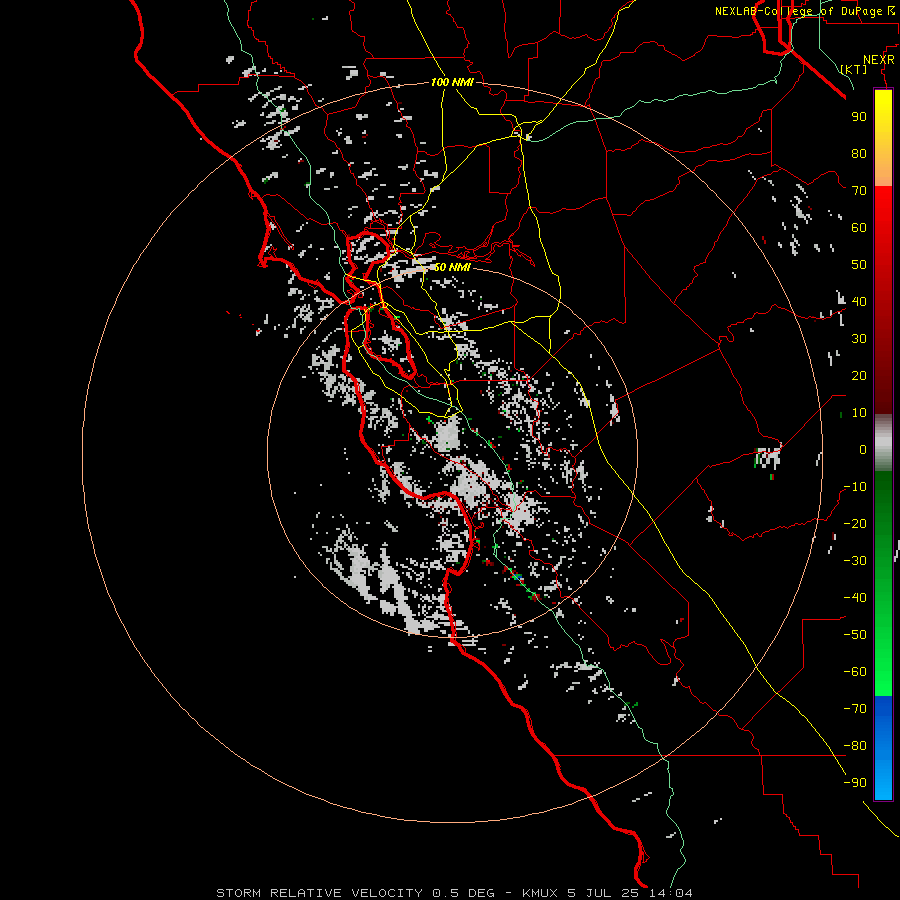Click the -20 scale value

point(855,523)
